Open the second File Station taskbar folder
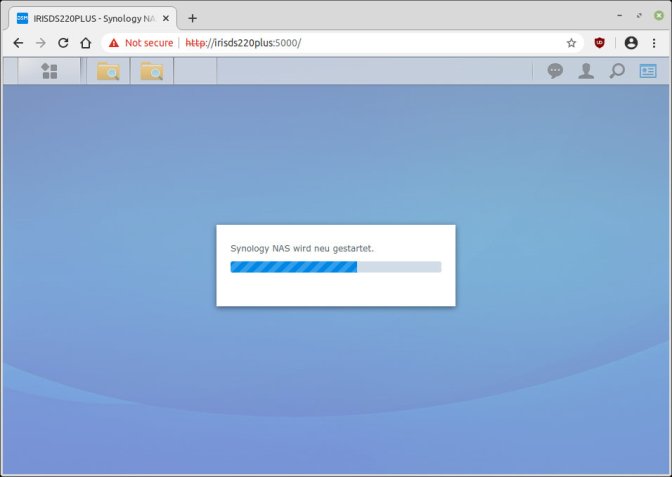672x477 pixels. coord(152,71)
